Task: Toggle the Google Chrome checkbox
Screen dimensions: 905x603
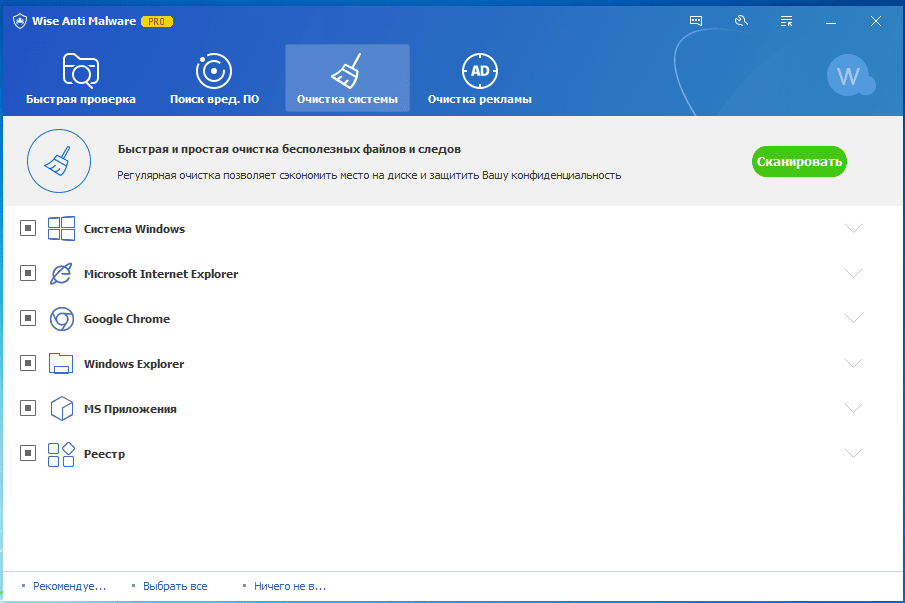Action: [x=28, y=318]
